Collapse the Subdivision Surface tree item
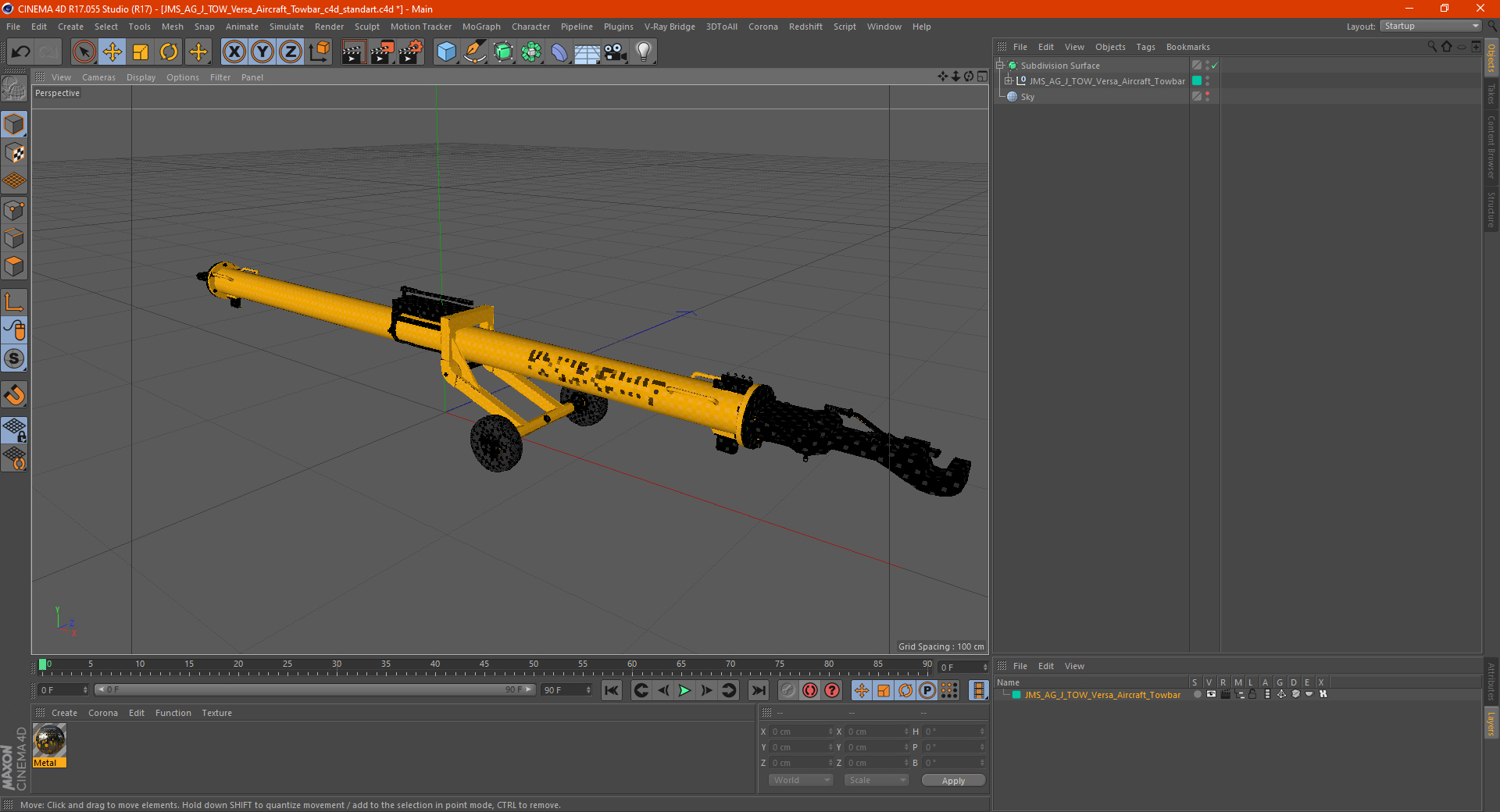This screenshot has width=1500, height=812. [x=999, y=66]
